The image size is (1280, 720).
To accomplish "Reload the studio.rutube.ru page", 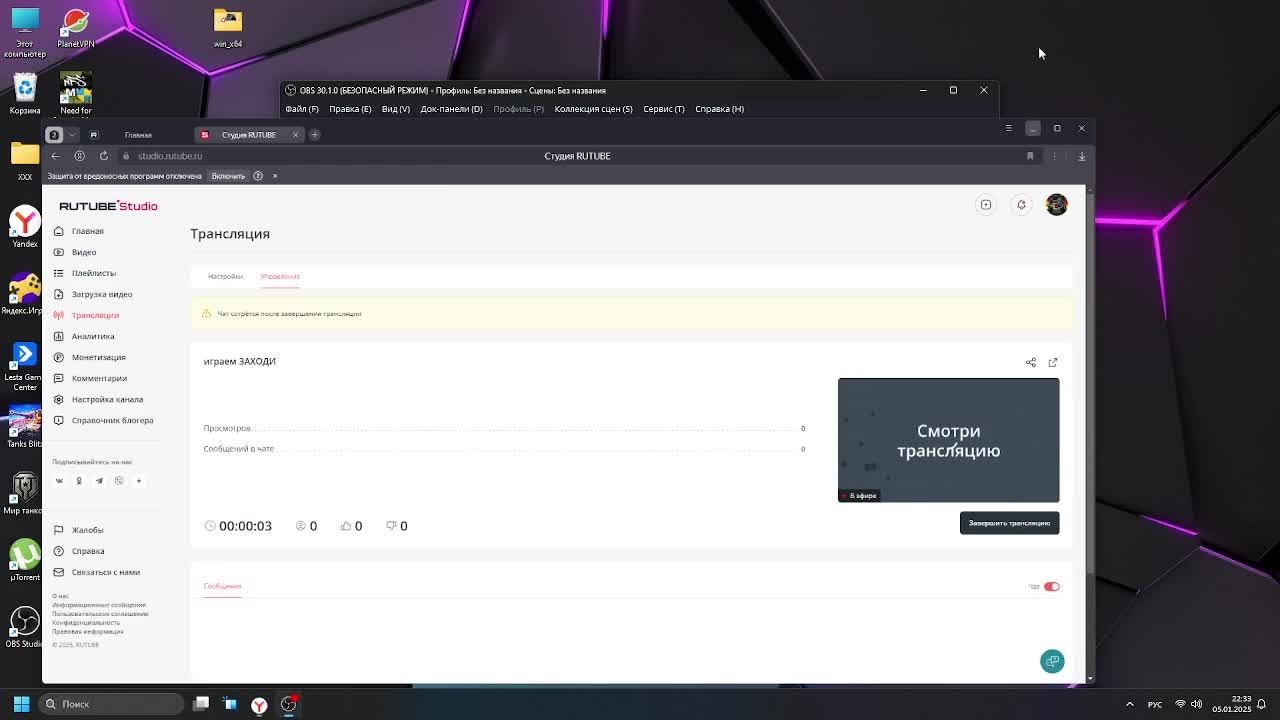I will (x=103, y=156).
